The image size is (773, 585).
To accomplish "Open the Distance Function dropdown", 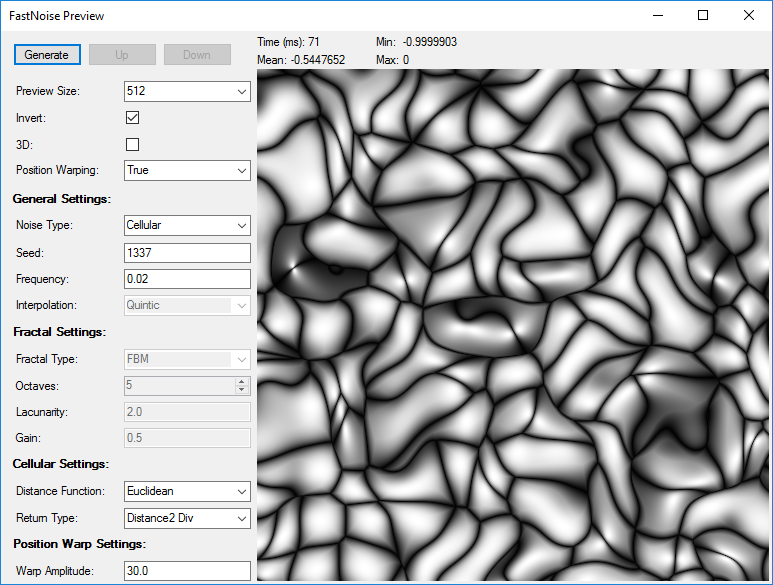I will [187, 491].
